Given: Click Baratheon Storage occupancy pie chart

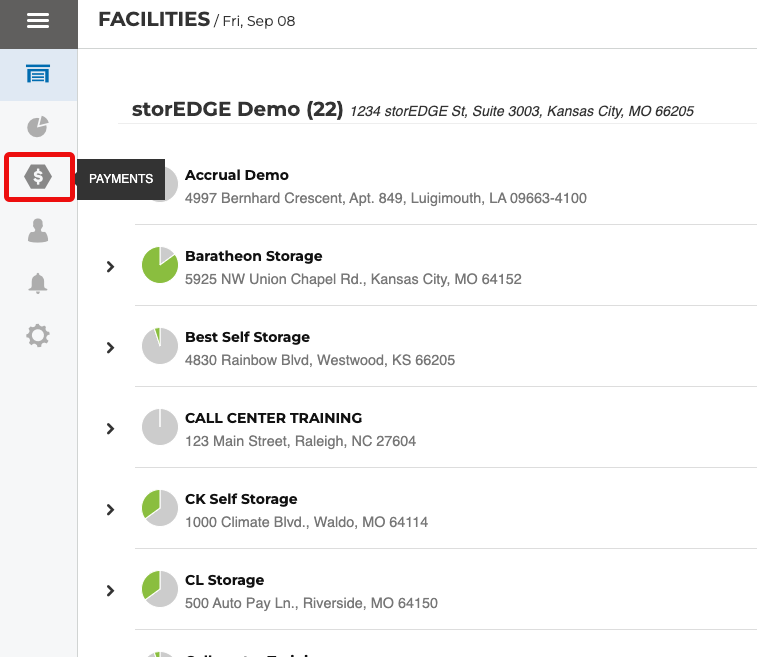Looking at the screenshot, I should click(160, 265).
